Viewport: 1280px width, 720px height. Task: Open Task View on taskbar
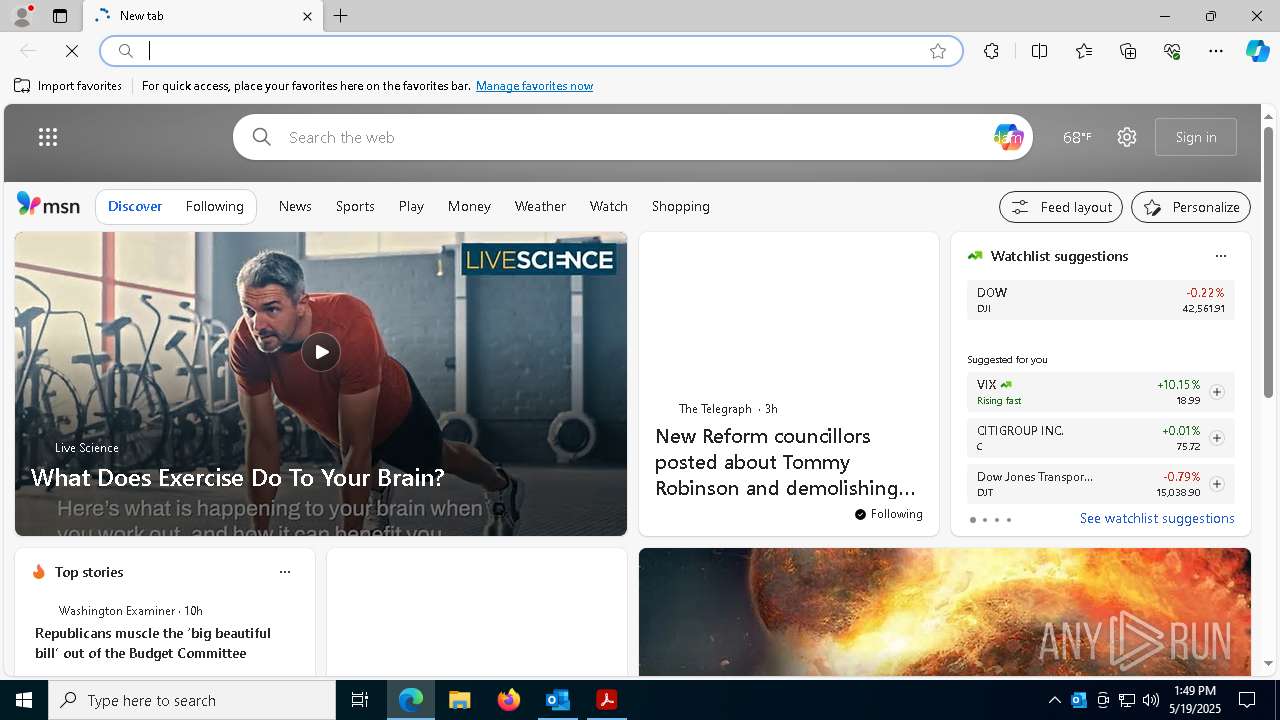(x=360, y=700)
